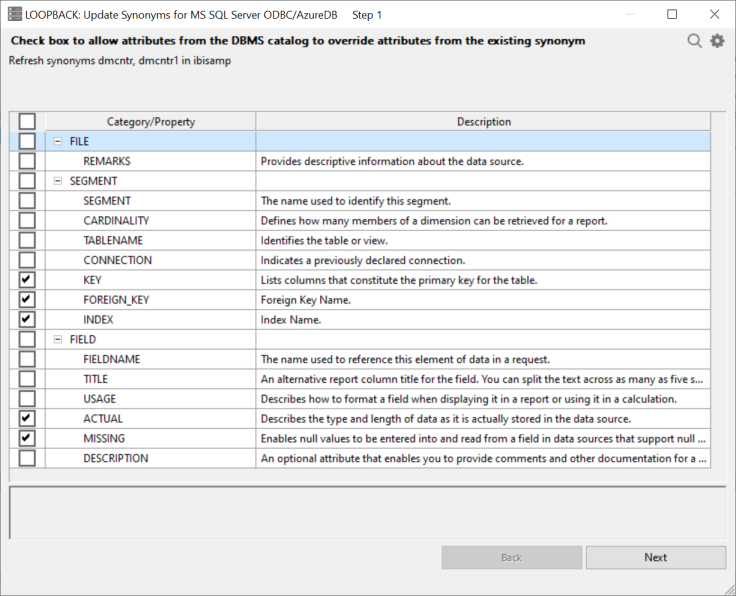This screenshot has width=736, height=596.
Task: Click the search magnifier icon
Action: [694, 41]
